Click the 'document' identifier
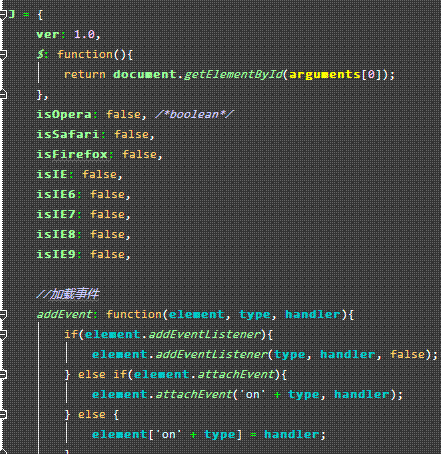 click(x=145, y=74)
